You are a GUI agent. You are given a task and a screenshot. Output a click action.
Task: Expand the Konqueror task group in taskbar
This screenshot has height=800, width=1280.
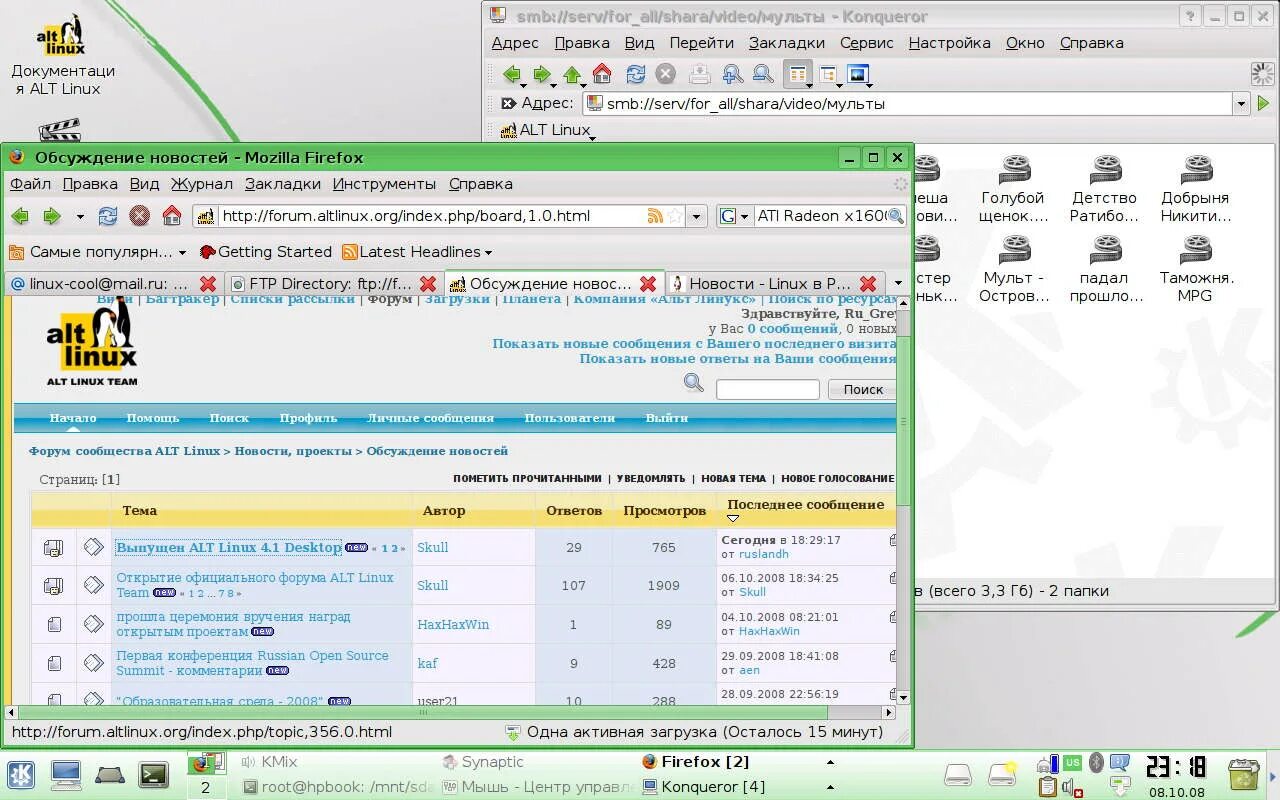(830, 787)
